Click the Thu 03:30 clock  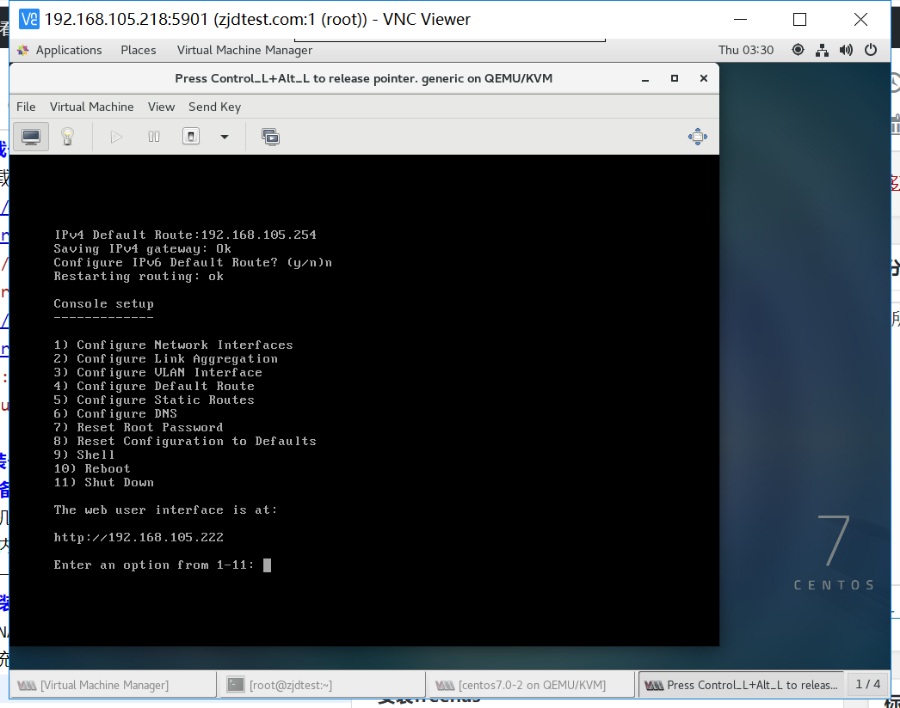click(746, 50)
